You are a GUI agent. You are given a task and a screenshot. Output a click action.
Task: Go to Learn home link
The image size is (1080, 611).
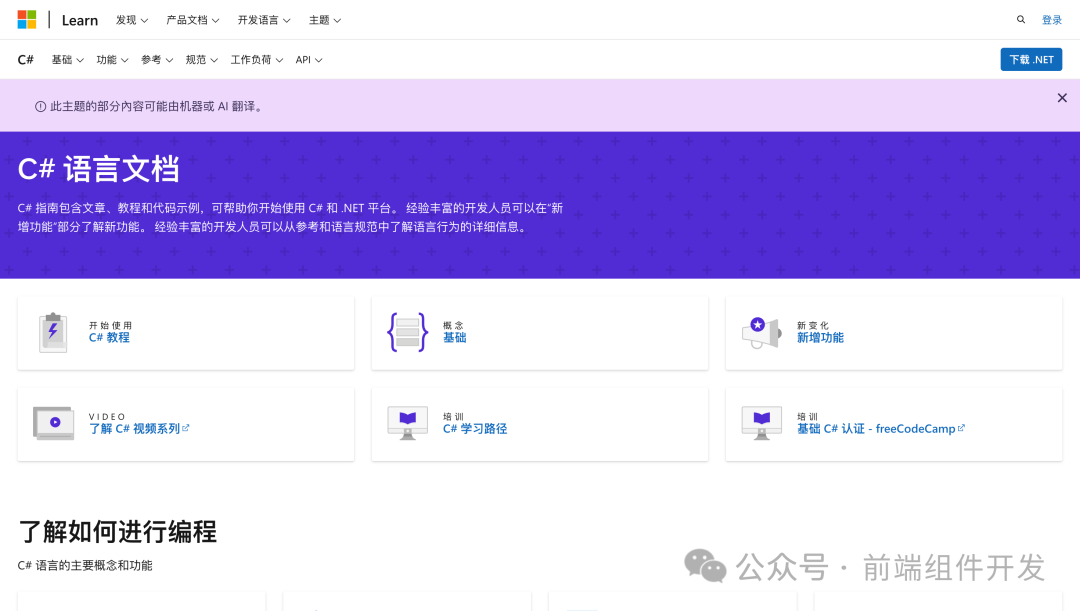(x=80, y=20)
